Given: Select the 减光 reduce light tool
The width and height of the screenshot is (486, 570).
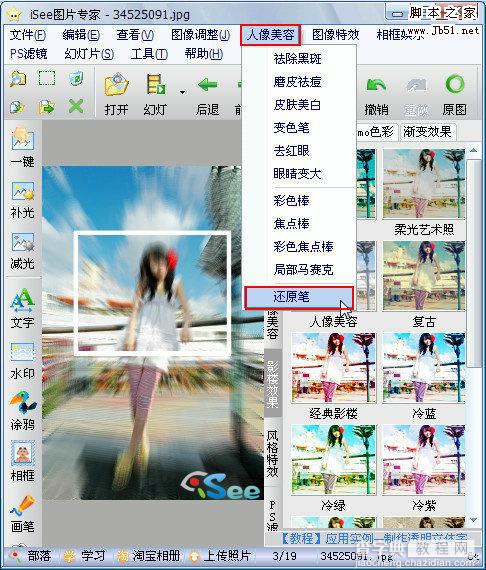Looking at the screenshot, I should [23, 251].
